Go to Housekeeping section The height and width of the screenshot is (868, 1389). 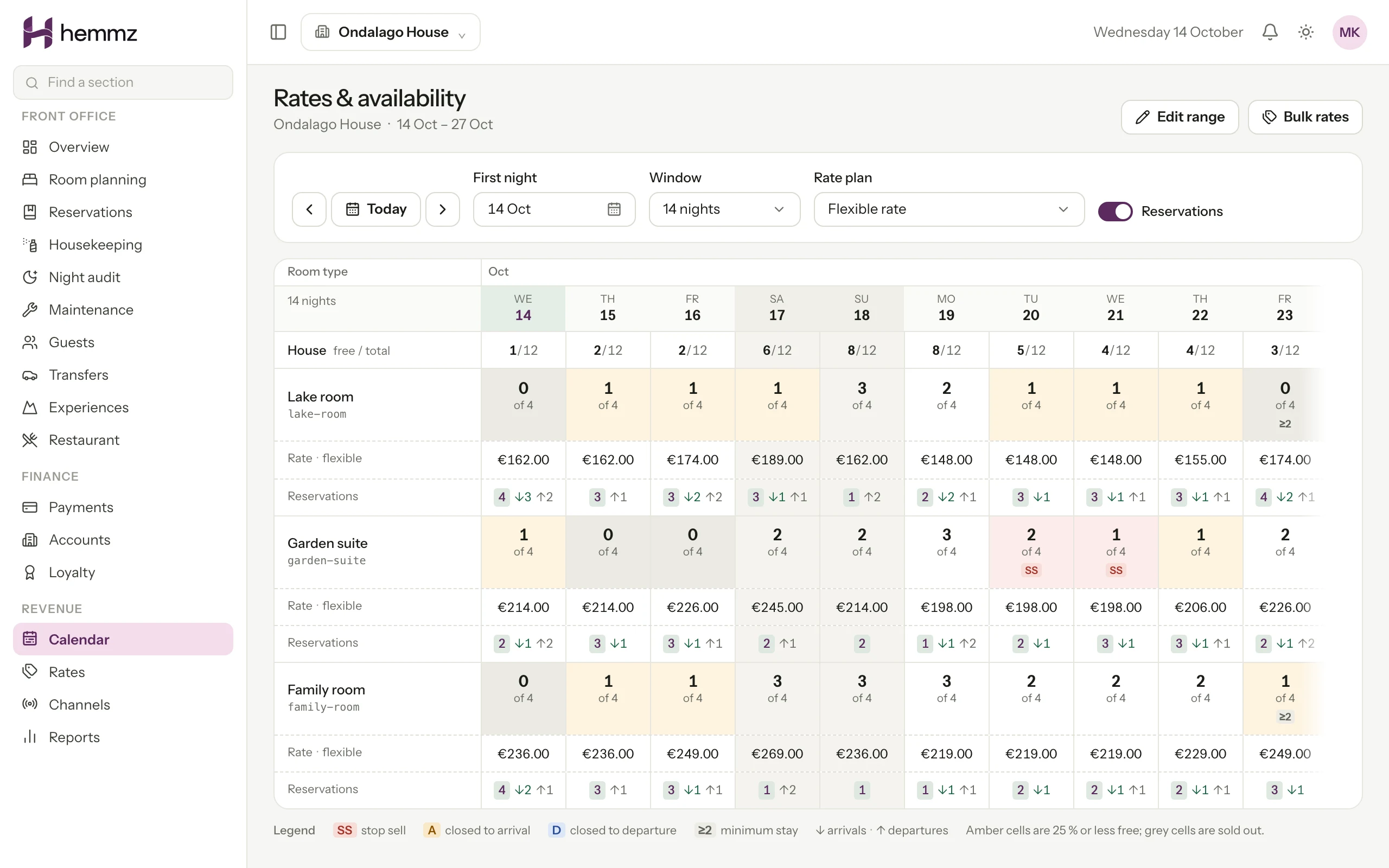123,245
